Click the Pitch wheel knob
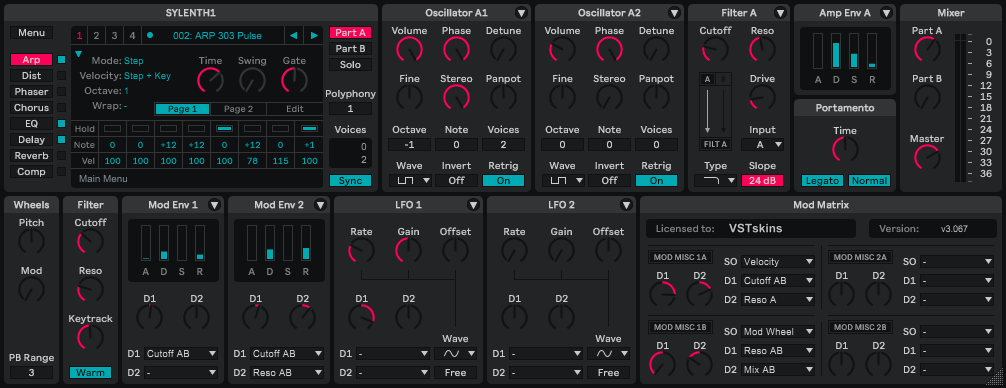Viewport: 1006px width, 388px height. click(31, 241)
